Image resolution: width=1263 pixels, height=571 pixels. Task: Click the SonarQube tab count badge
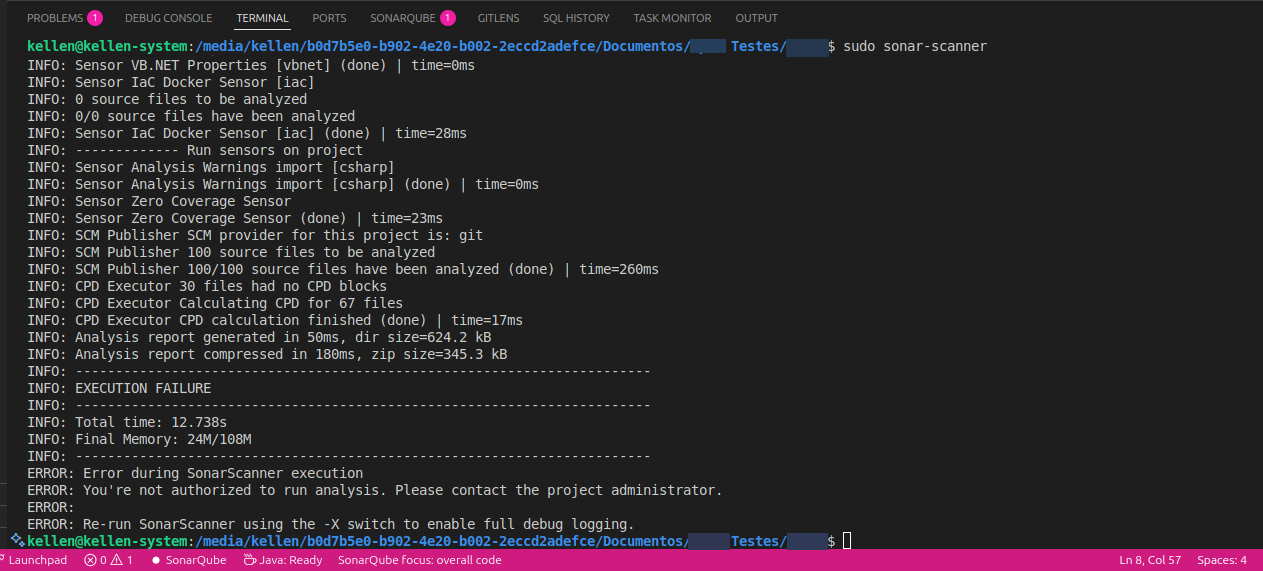[447, 18]
